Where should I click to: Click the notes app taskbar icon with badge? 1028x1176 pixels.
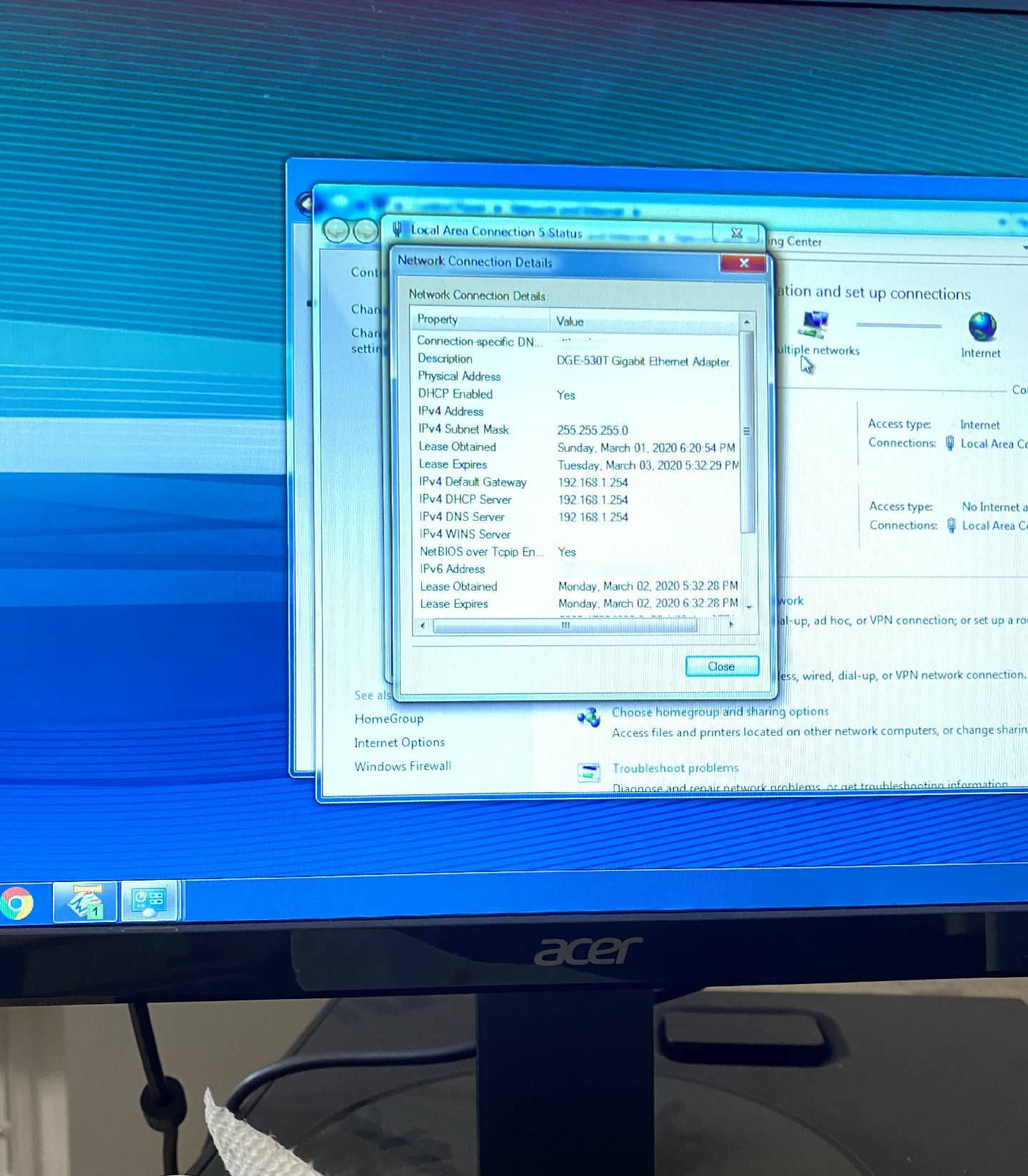85,902
